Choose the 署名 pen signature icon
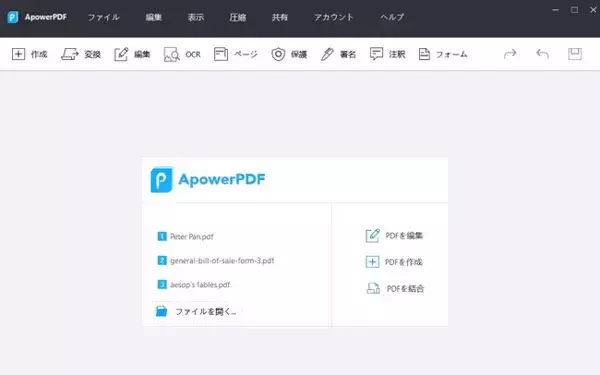Screen dimensions: 600x375 pos(327,54)
